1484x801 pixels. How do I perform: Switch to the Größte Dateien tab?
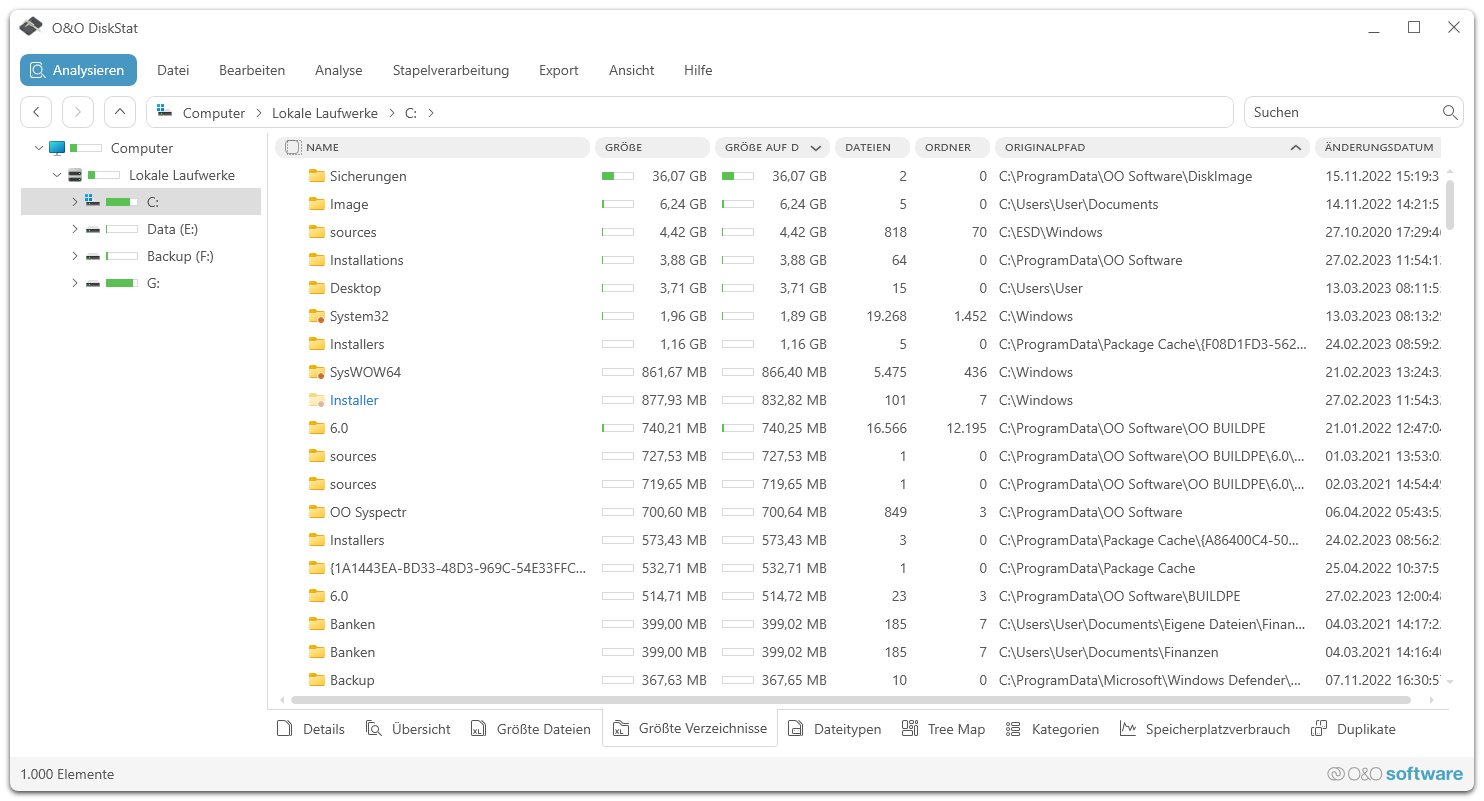tap(531, 729)
